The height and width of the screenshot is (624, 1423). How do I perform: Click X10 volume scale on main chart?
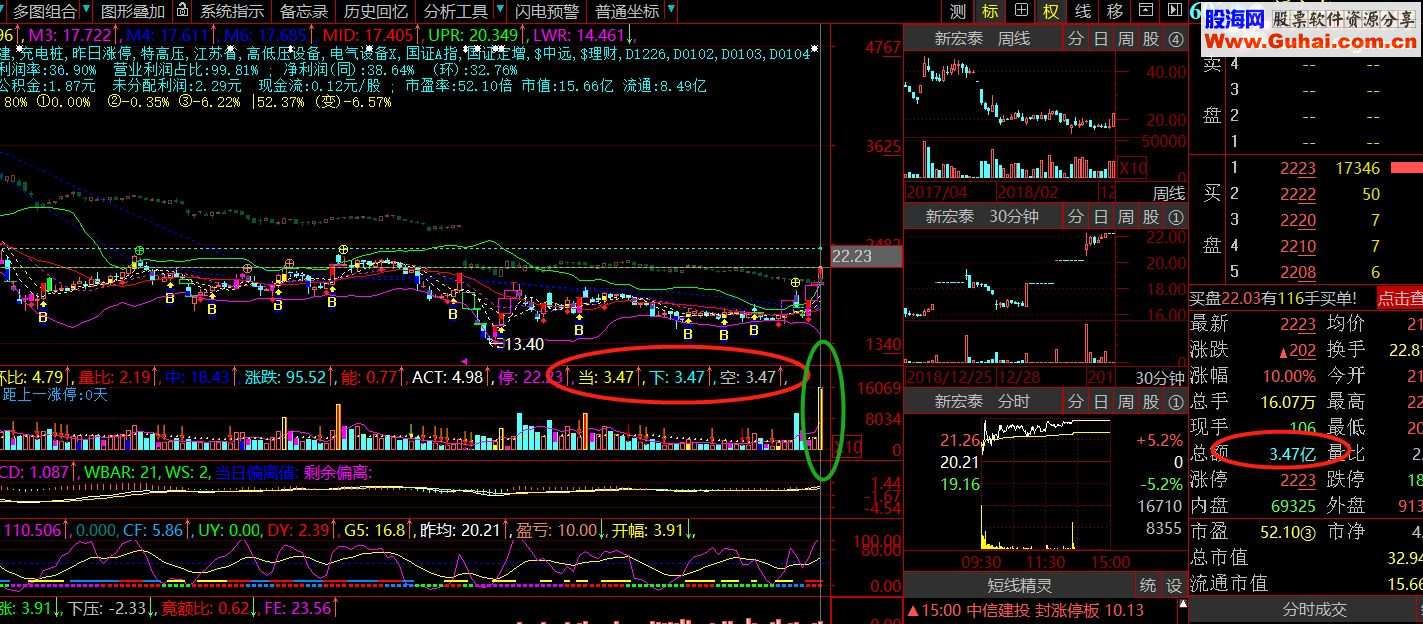point(847,448)
